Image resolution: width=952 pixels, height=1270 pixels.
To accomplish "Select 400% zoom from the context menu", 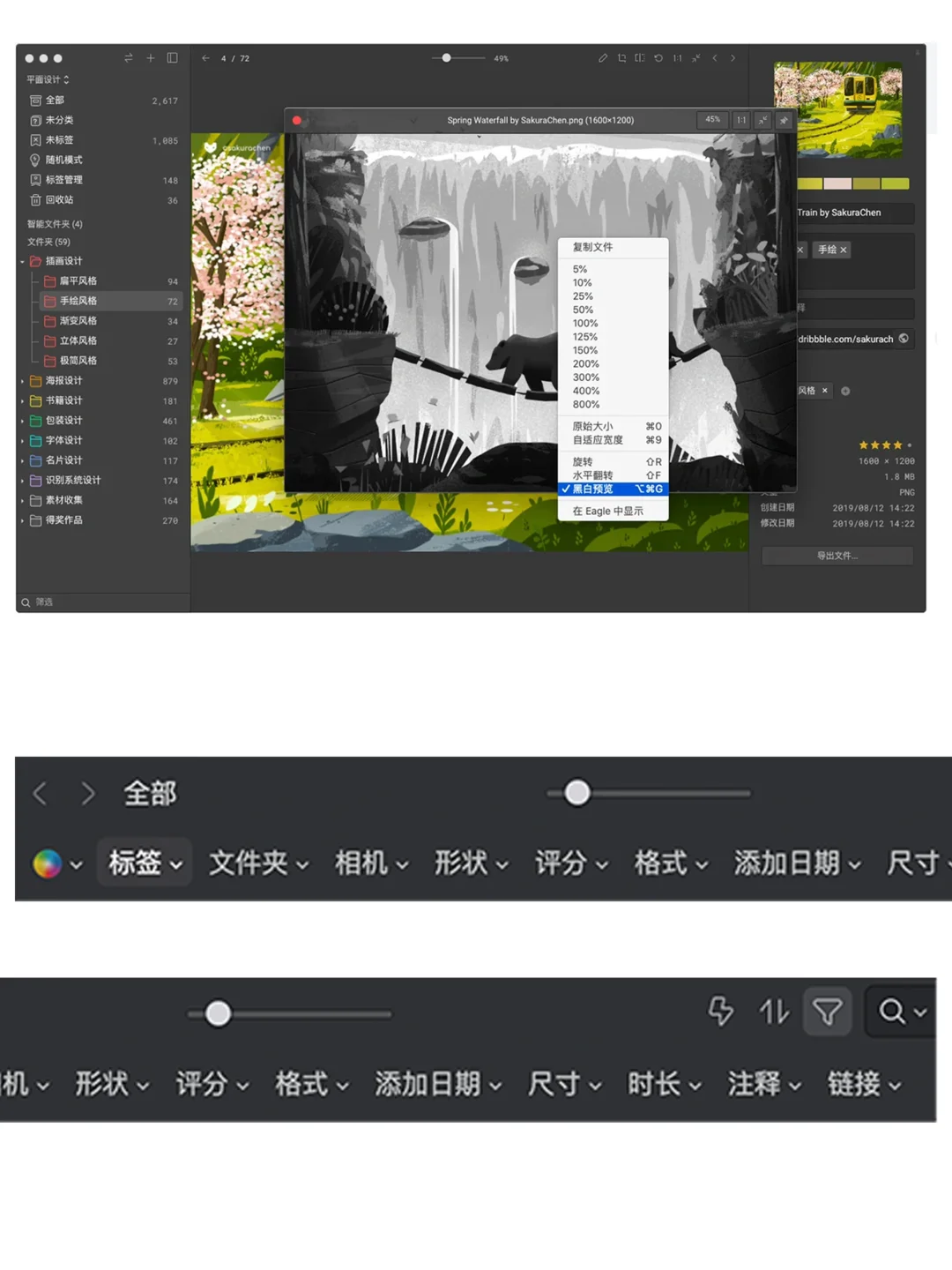I will click(x=584, y=391).
